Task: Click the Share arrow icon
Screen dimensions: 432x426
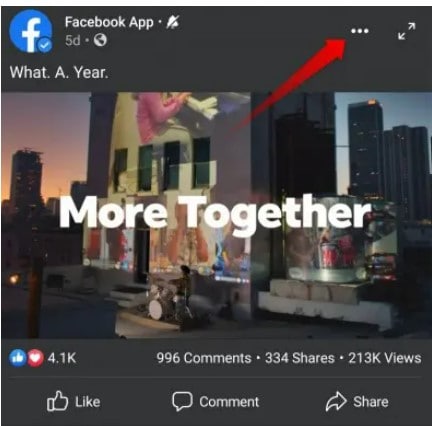Action: point(336,401)
